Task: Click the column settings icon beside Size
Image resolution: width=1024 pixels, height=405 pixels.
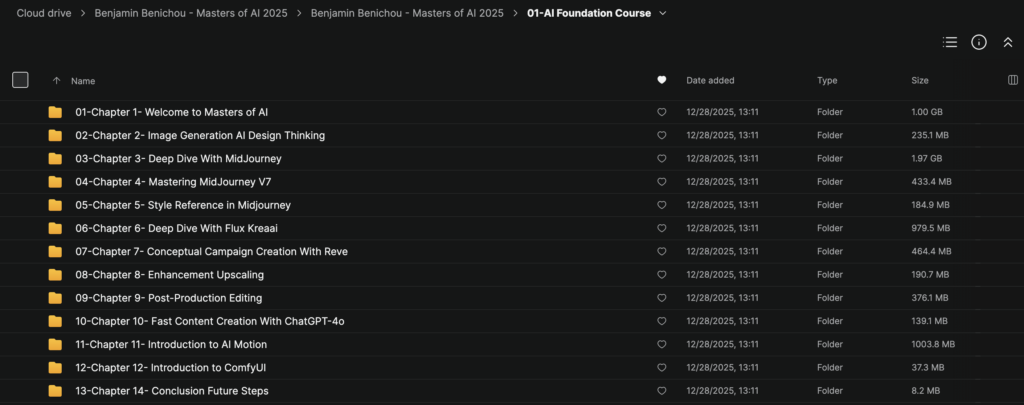Action: point(1013,80)
